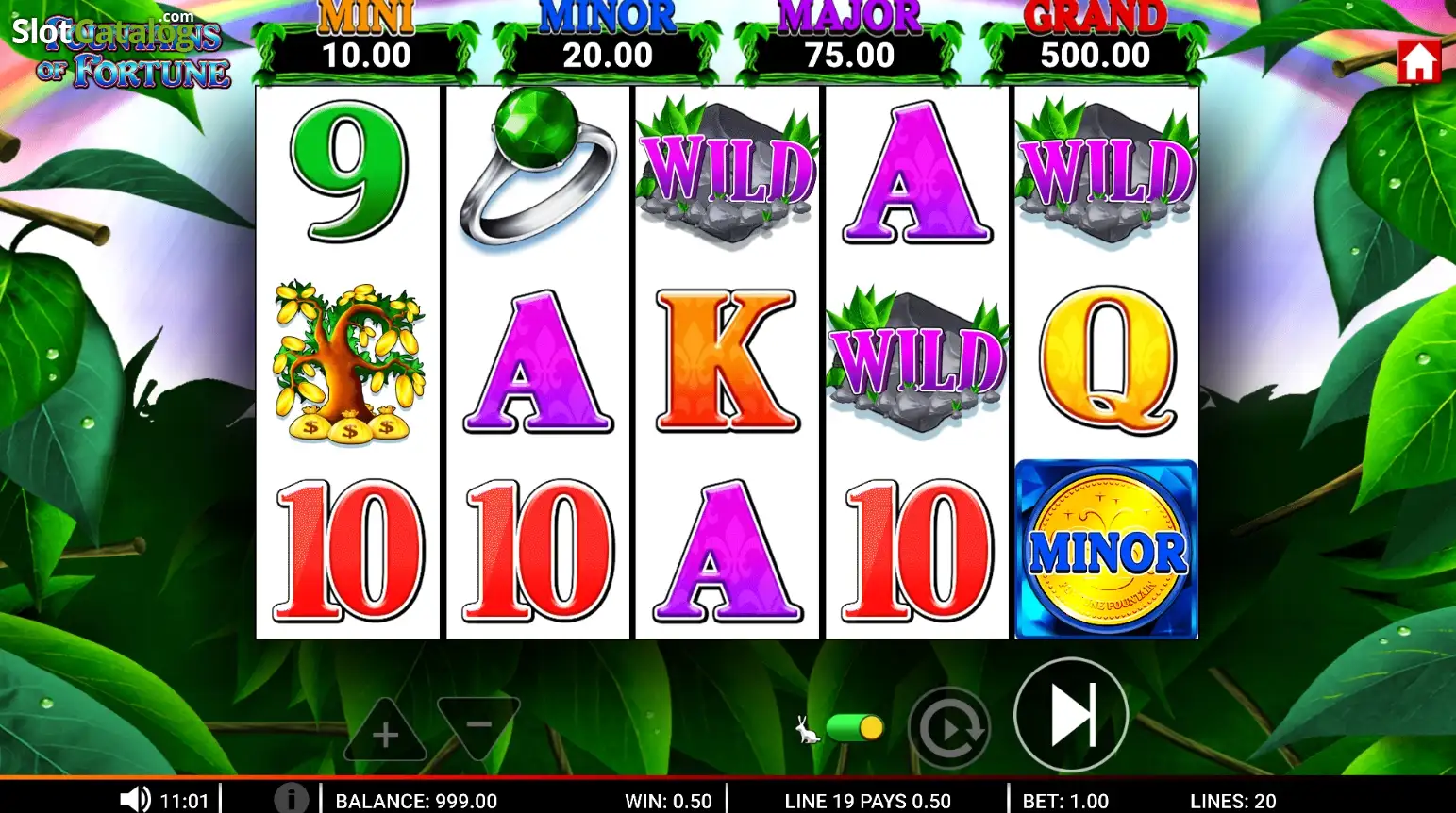Click the BET: 1.00 label

point(1065,801)
